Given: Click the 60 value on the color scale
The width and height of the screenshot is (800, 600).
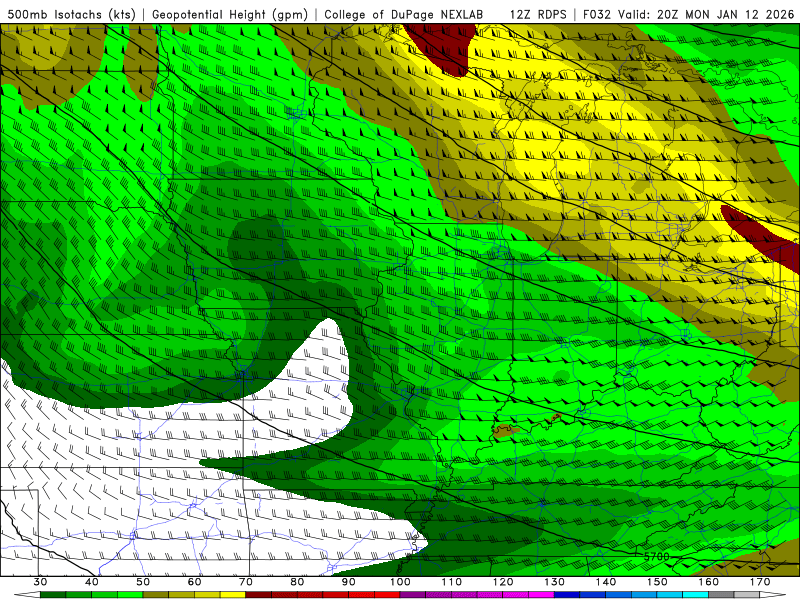Looking at the screenshot, I should point(194,582).
